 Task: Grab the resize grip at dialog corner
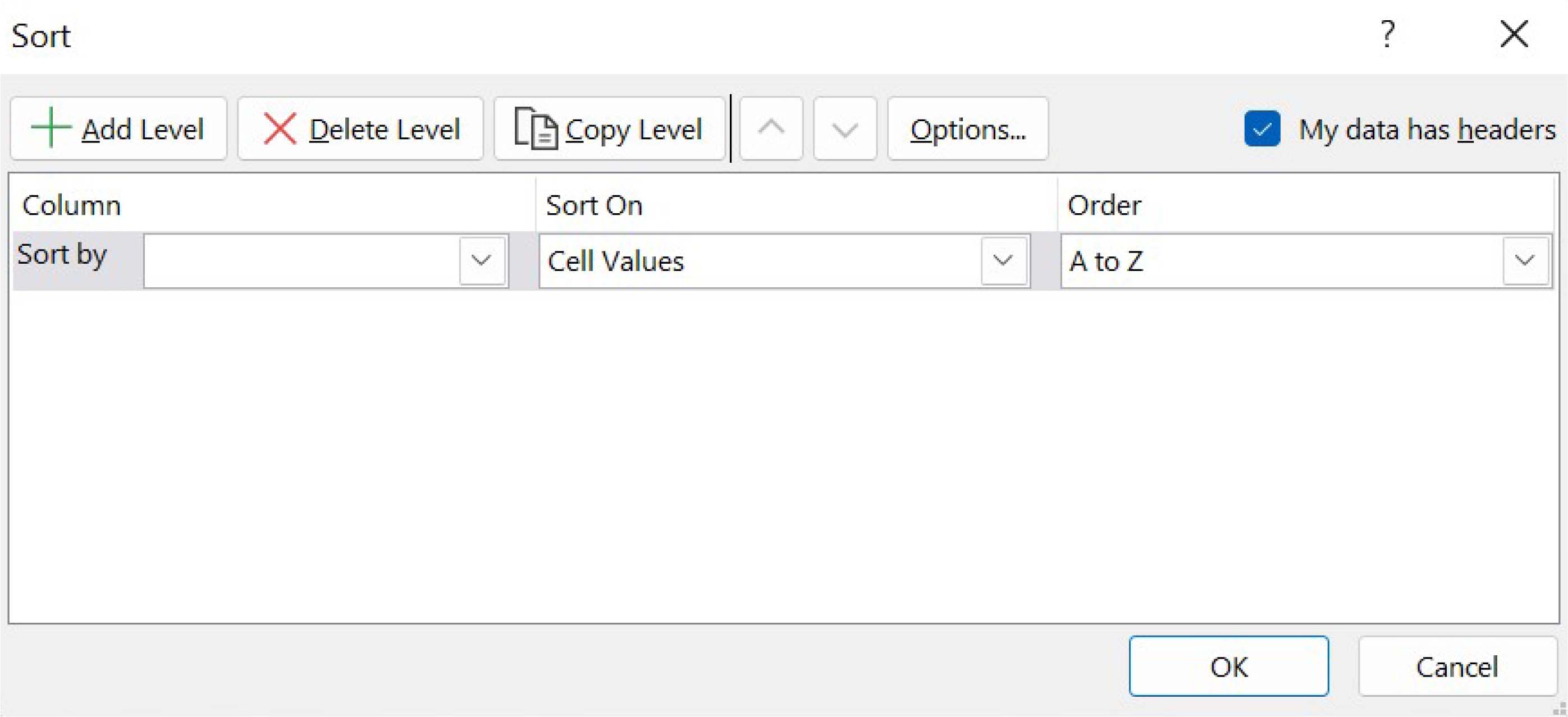point(1560,709)
